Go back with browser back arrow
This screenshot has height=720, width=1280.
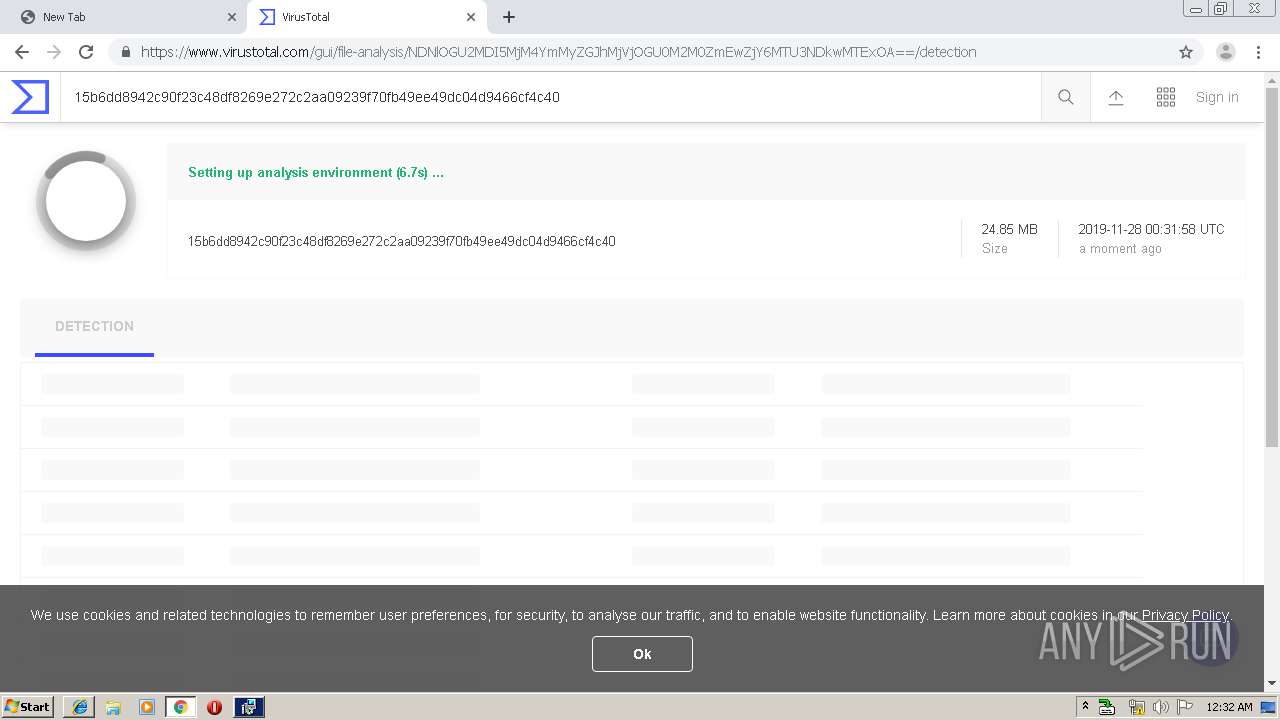[x=22, y=52]
